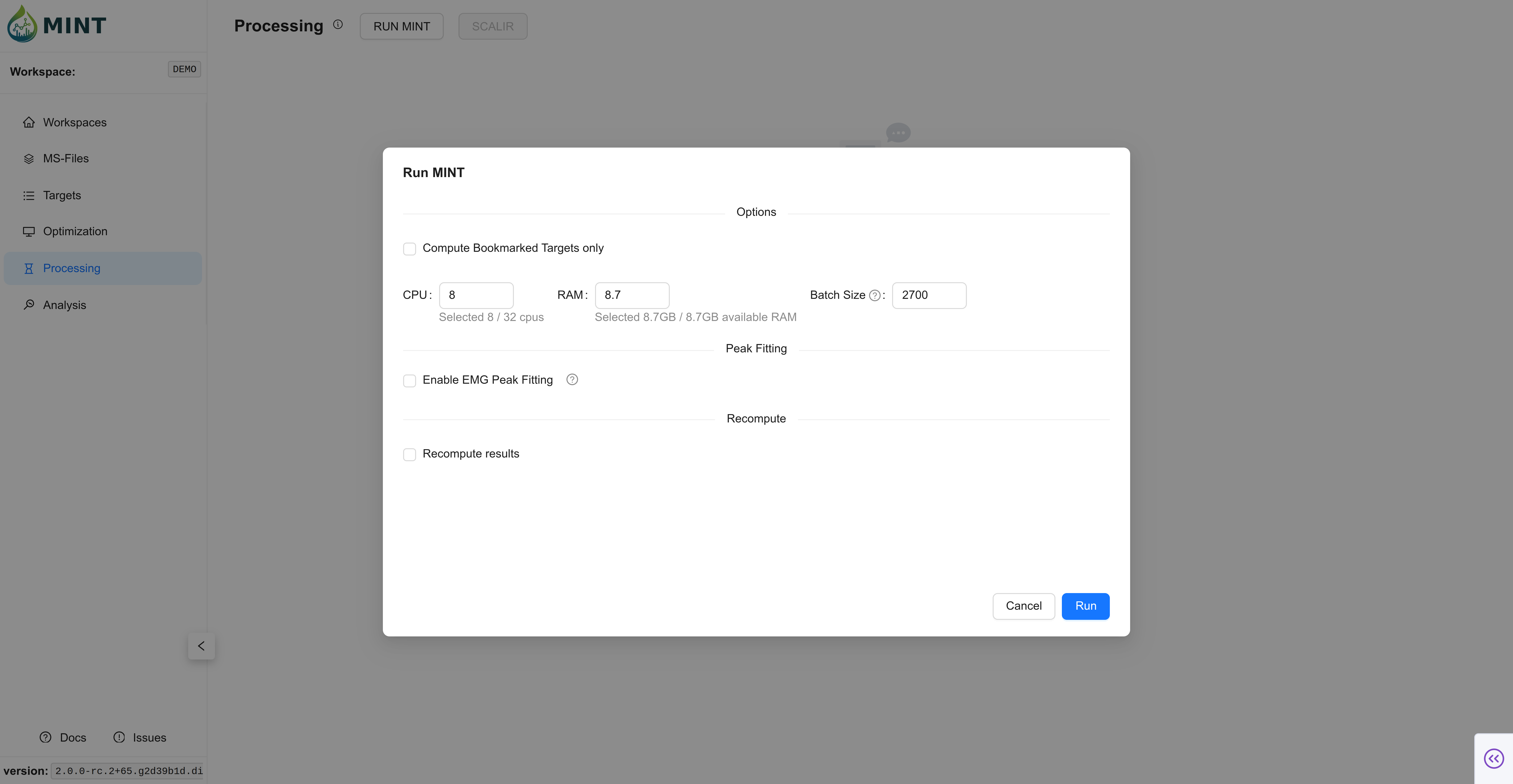Viewport: 1513px width, 784px height.
Task: Navigate to Analysis in sidebar
Action: click(64, 305)
